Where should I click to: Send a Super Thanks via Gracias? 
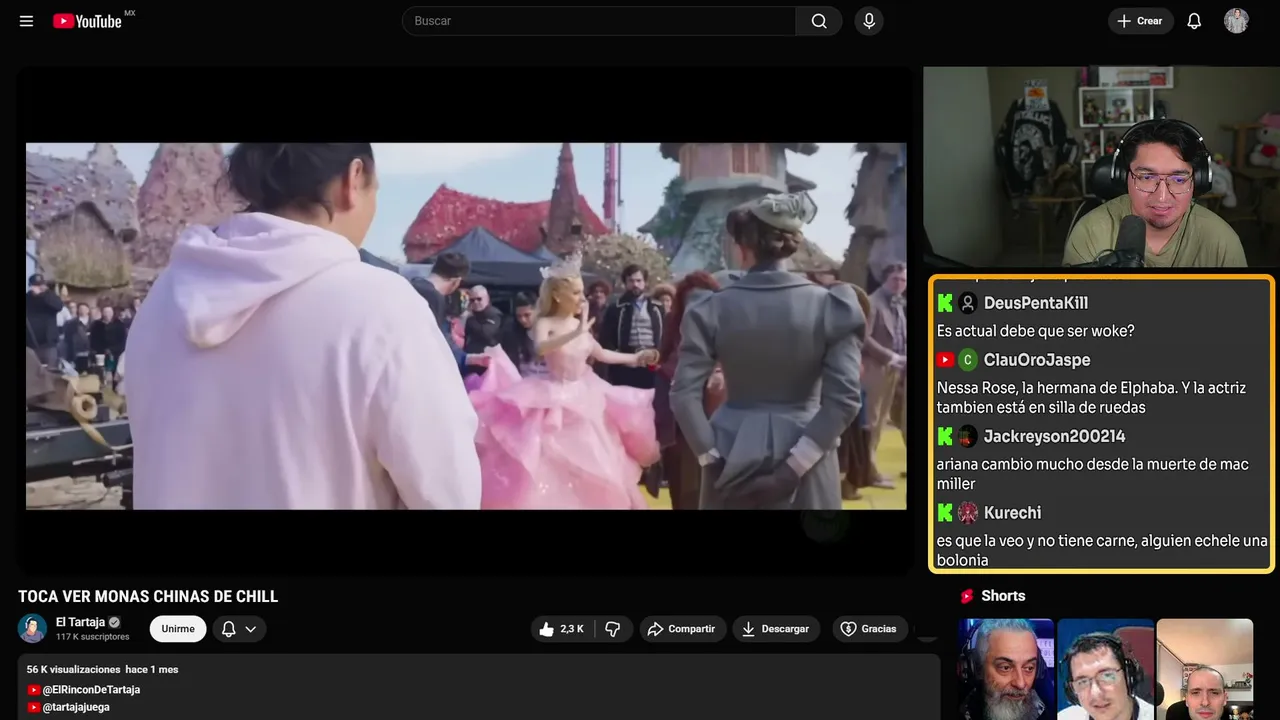pos(868,629)
